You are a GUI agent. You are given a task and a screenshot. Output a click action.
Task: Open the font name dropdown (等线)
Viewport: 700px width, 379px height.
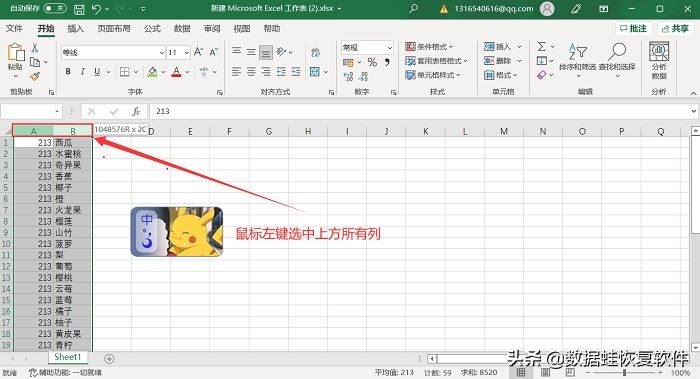tap(161, 53)
